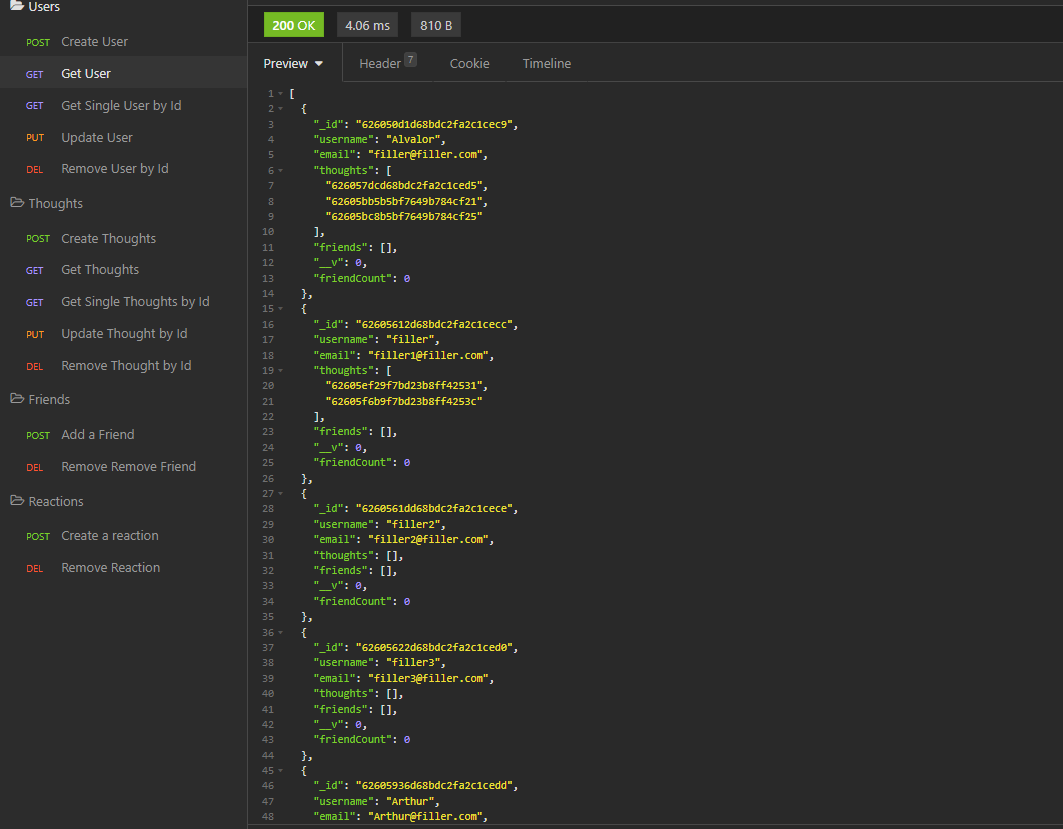The width and height of the screenshot is (1063, 829).
Task: Click the 810 B response size tag
Action: (x=436, y=25)
